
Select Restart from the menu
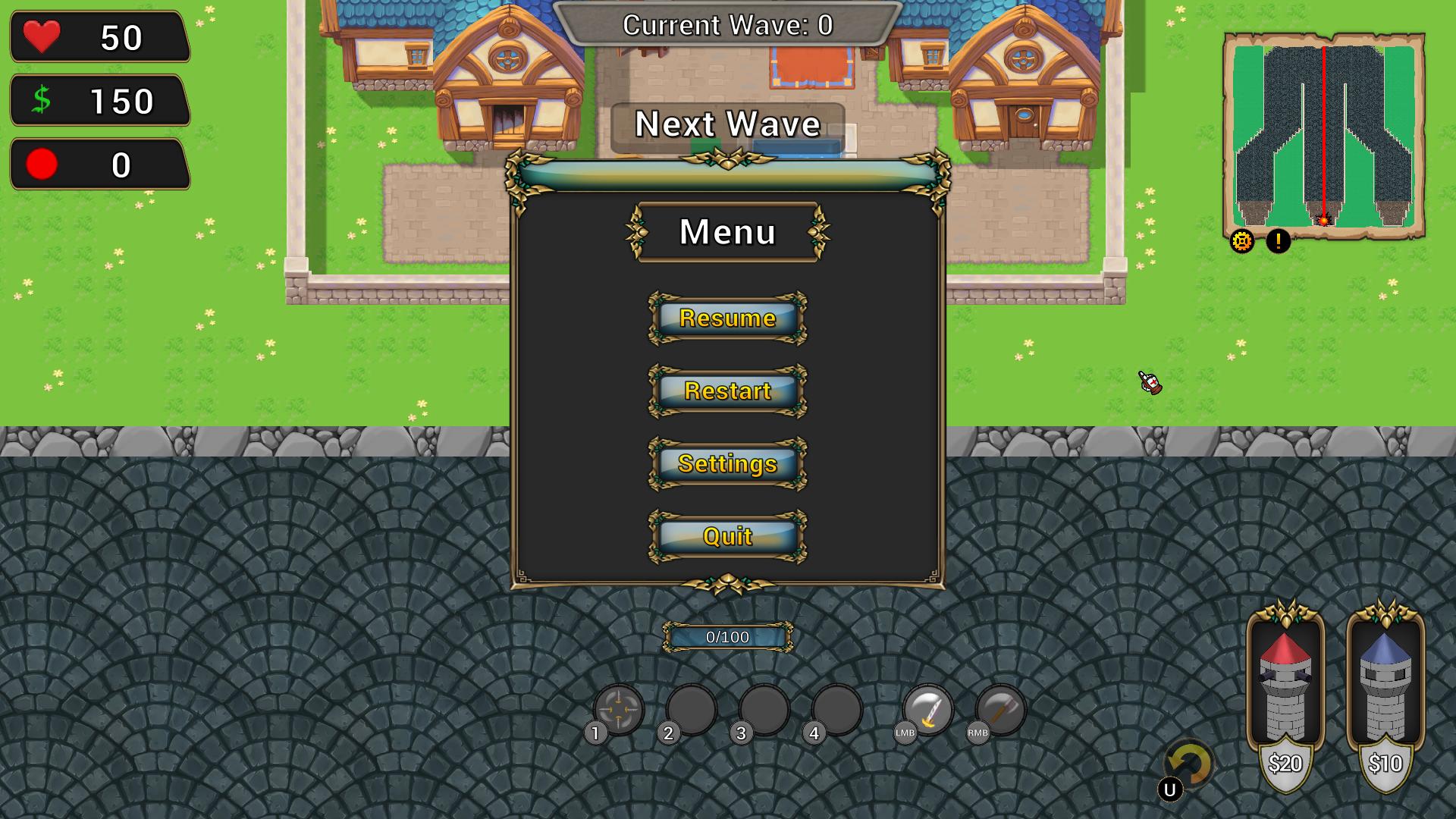click(728, 390)
